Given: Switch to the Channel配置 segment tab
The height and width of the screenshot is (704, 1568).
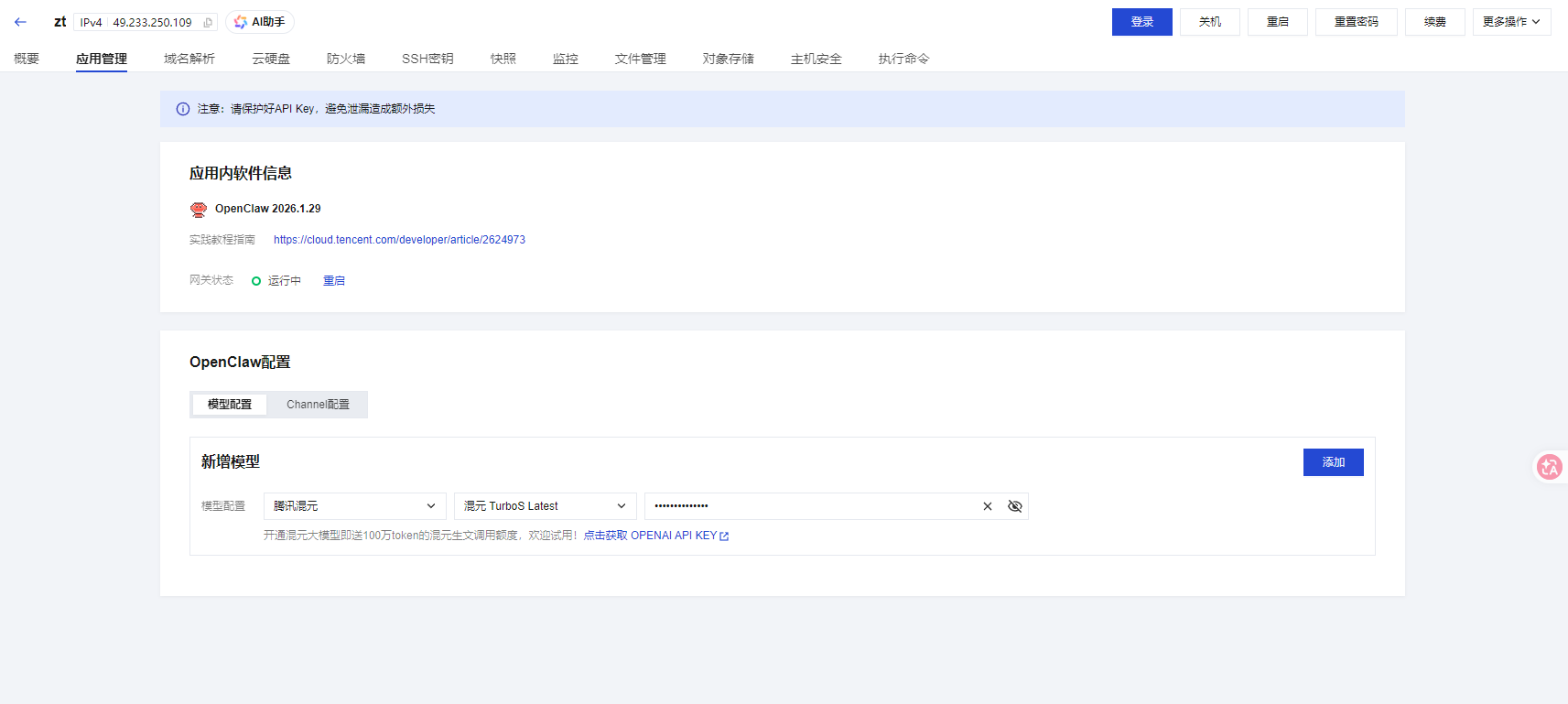Looking at the screenshot, I should 318,405.
